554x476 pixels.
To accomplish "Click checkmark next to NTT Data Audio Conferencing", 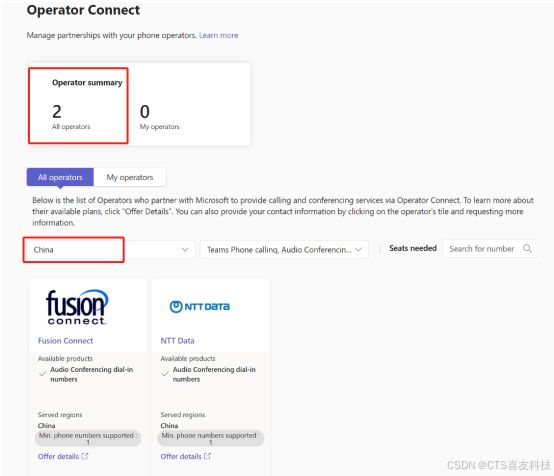I will (165, 374).
